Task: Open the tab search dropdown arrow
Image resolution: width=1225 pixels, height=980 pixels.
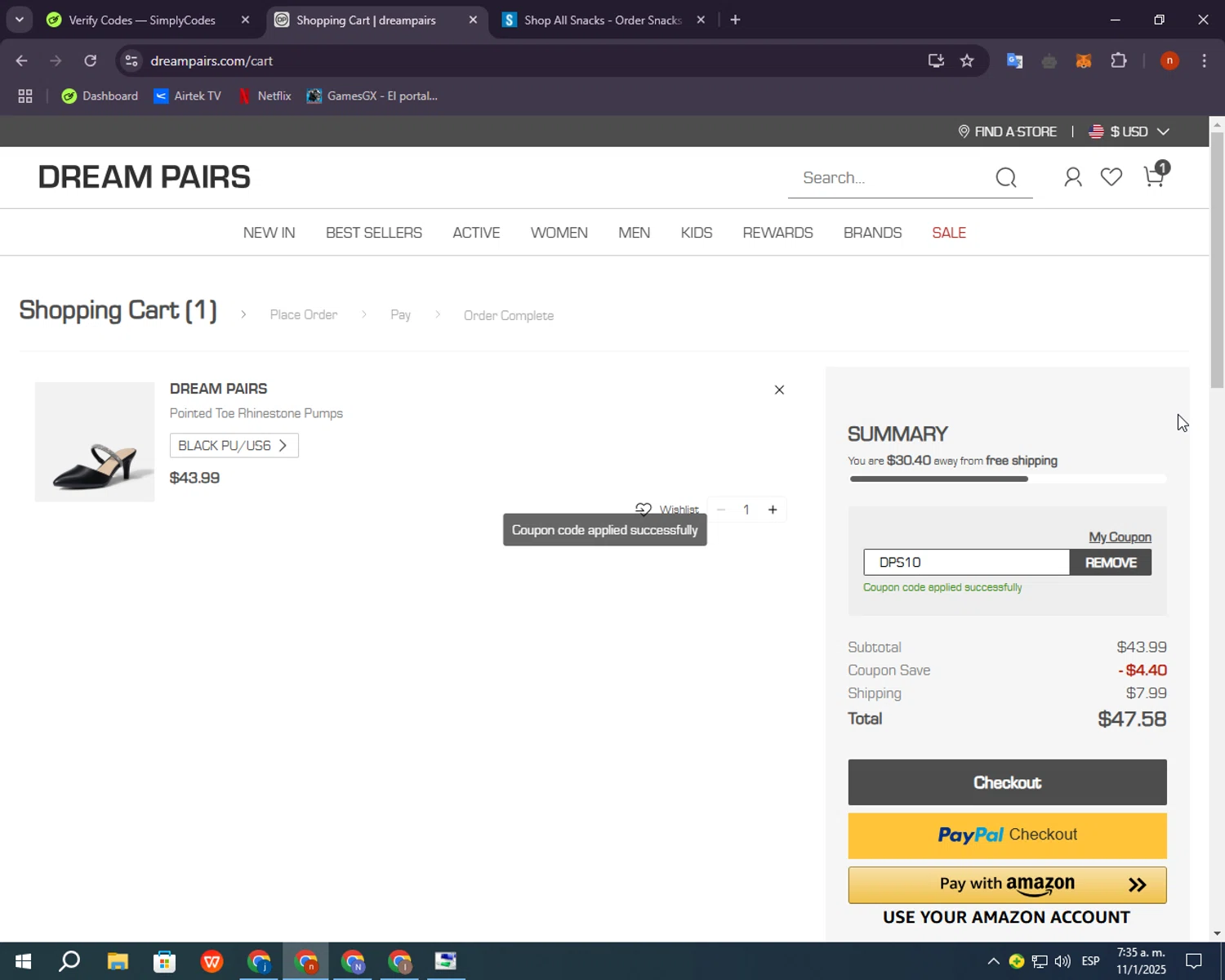Action: click(x=19, y=20)
